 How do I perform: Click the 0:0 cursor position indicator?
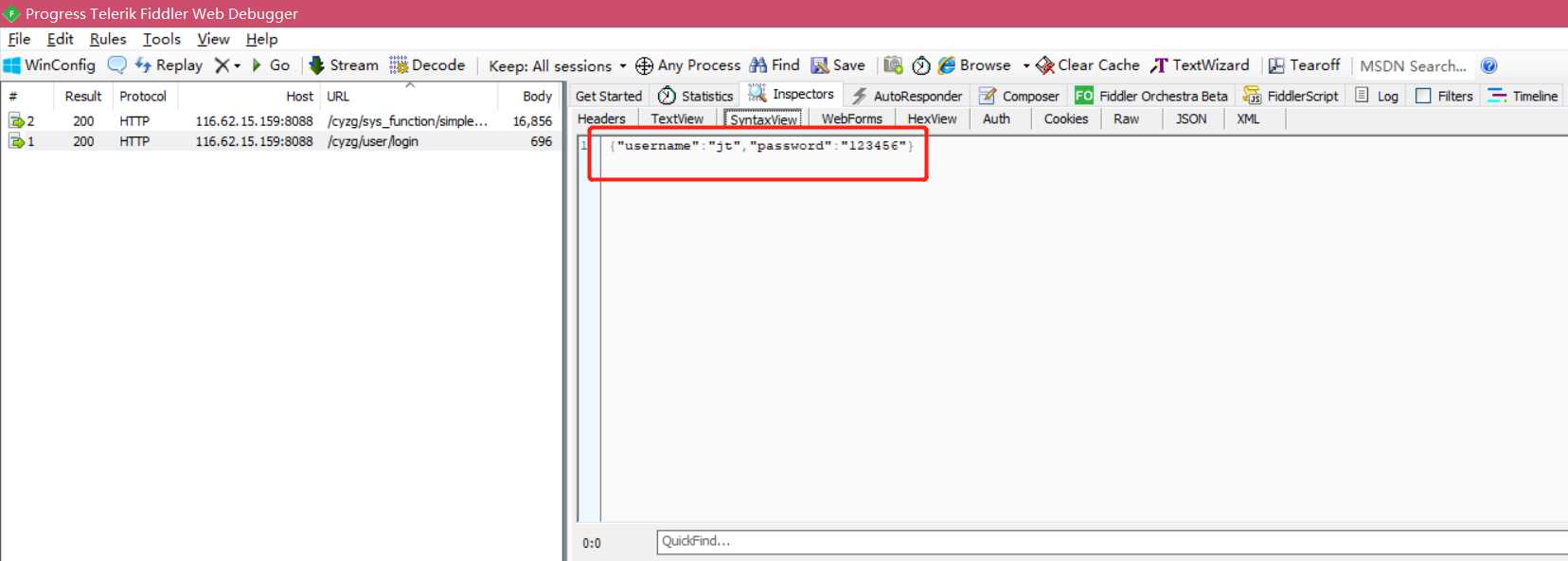point(592,543)
